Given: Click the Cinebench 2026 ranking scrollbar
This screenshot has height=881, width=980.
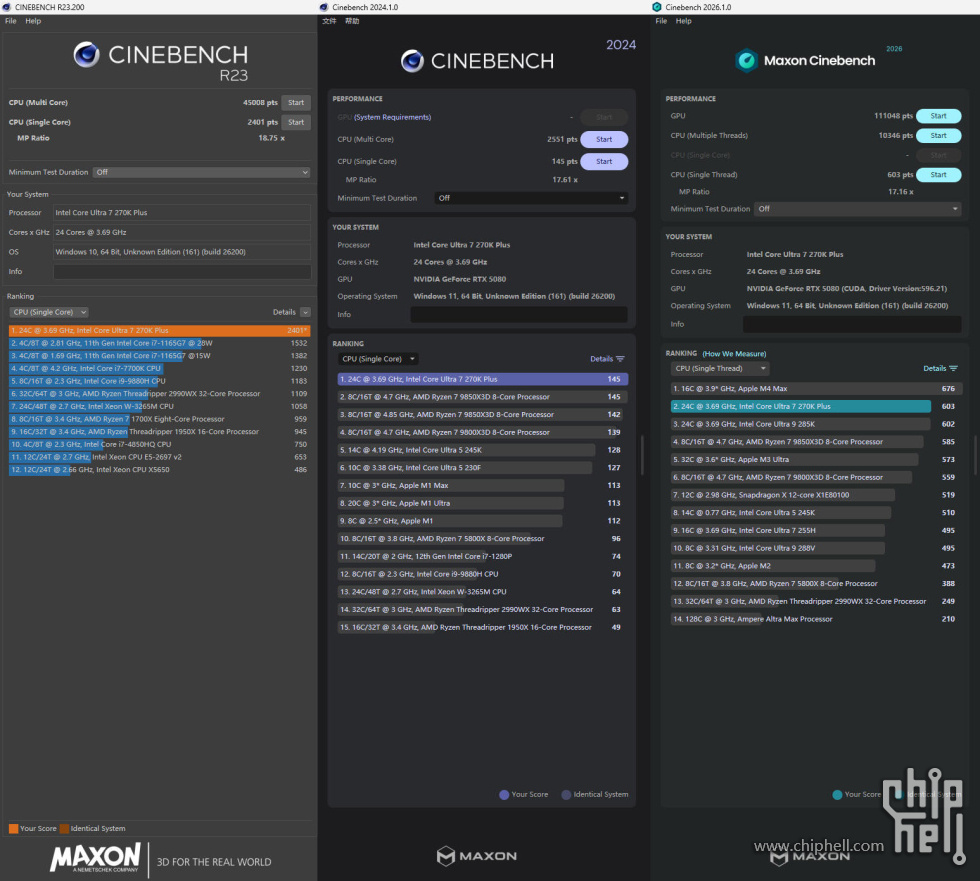Looking at the screenshot, I should point(975,455).
